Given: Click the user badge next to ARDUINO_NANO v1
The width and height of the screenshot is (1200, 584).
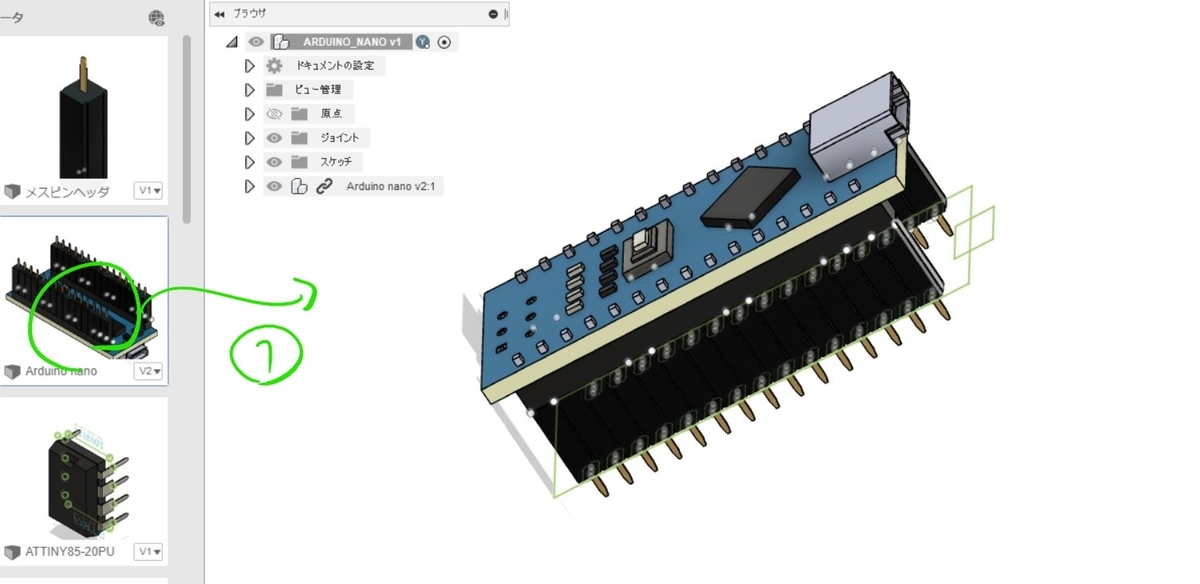Looking at the screenshot, I should coord(423,42).
